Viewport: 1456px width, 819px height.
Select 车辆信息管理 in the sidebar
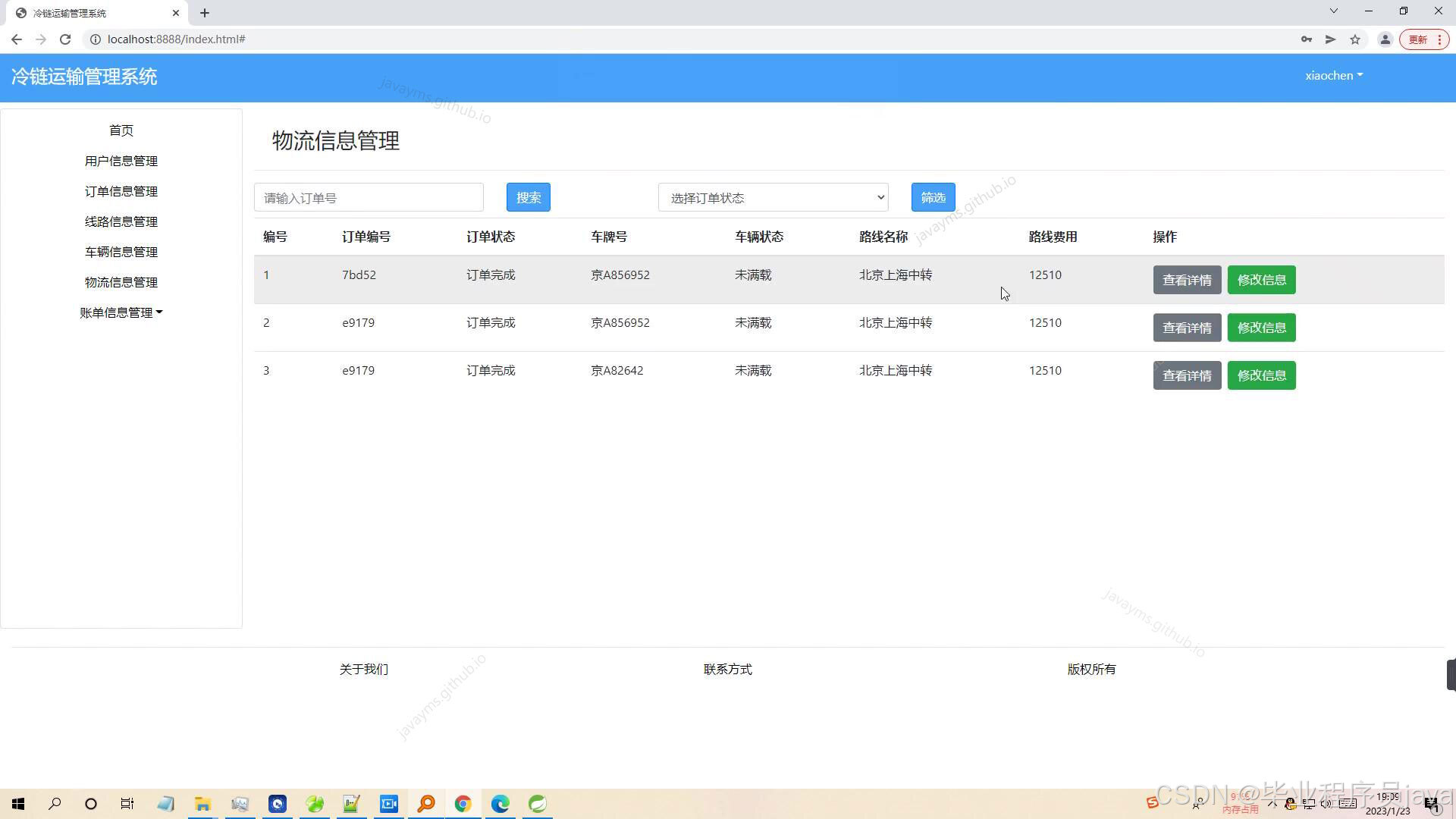tap(121, 252)
